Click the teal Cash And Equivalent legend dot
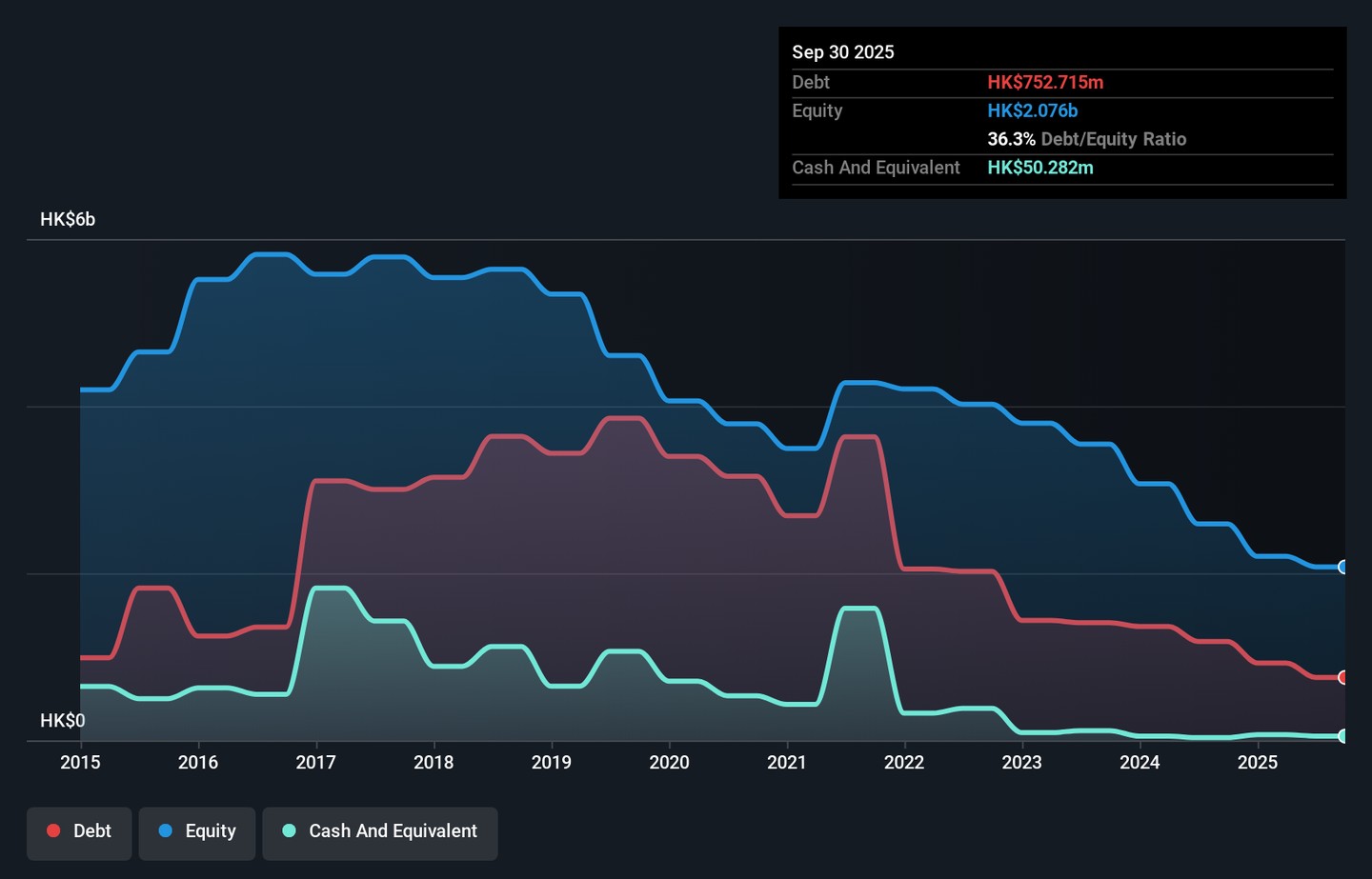Screen dimensions: 1372x879 point(289,830)
